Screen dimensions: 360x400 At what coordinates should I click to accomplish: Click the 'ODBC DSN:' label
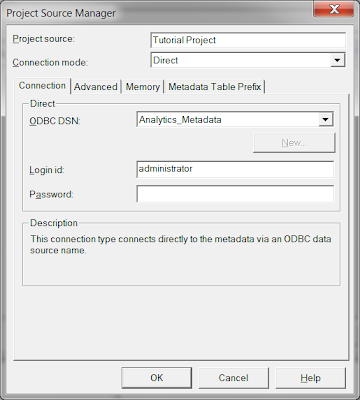(55, 121)
